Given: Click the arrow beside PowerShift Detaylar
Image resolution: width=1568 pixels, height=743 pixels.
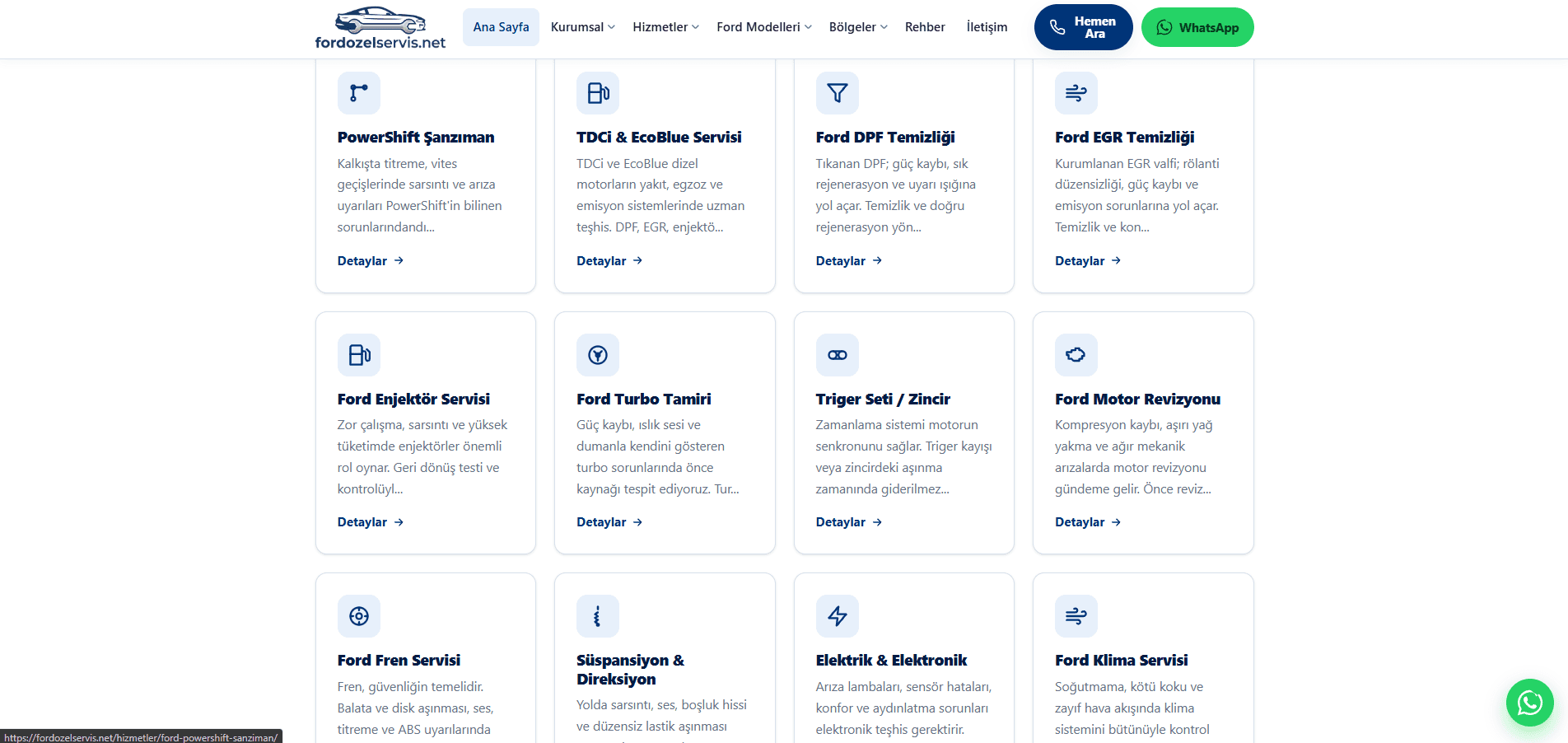Looking at the screenshot, I should coord(399,260).
